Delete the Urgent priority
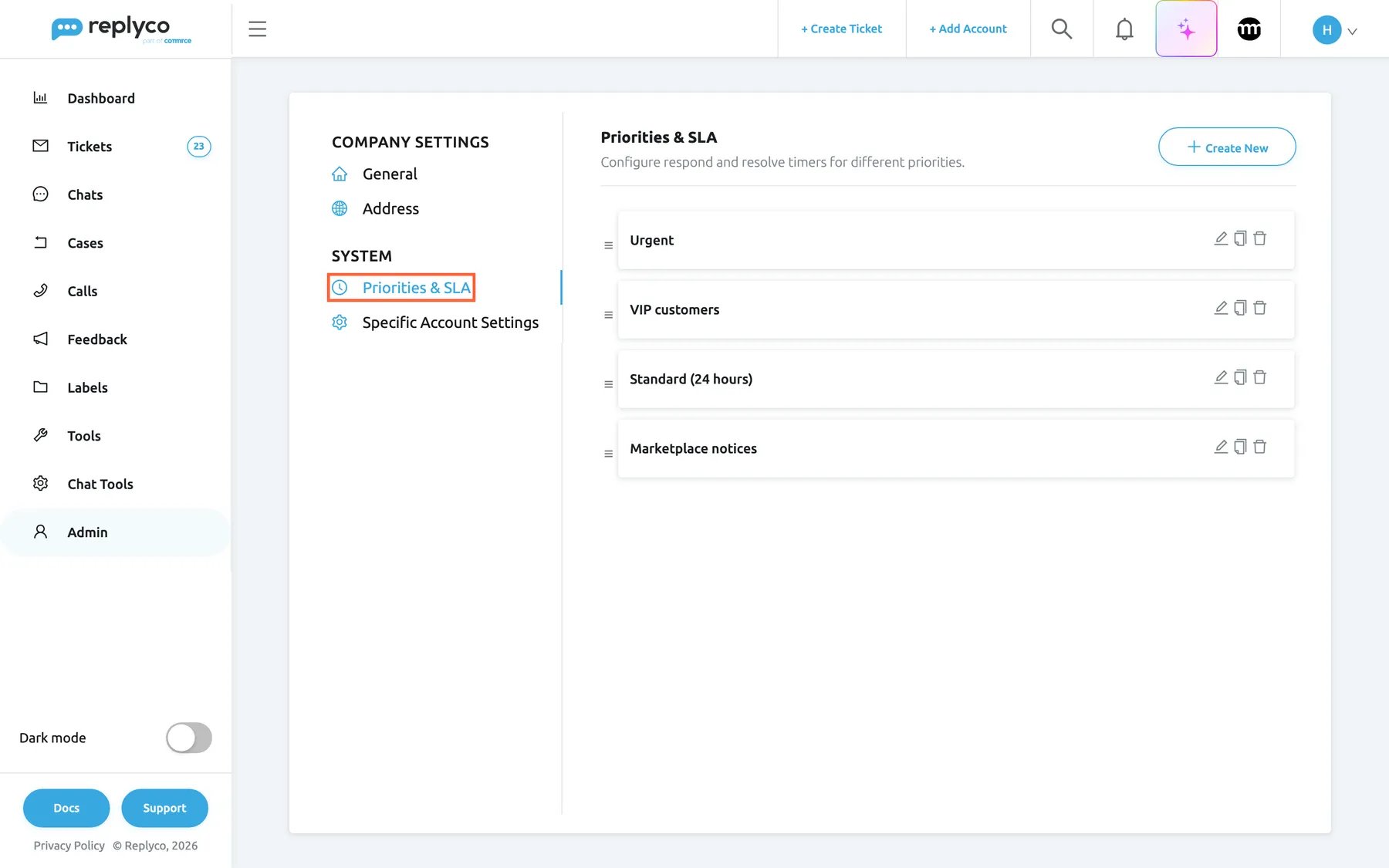The width and height of the screenshot is (1389, 868). [1260, 238]
